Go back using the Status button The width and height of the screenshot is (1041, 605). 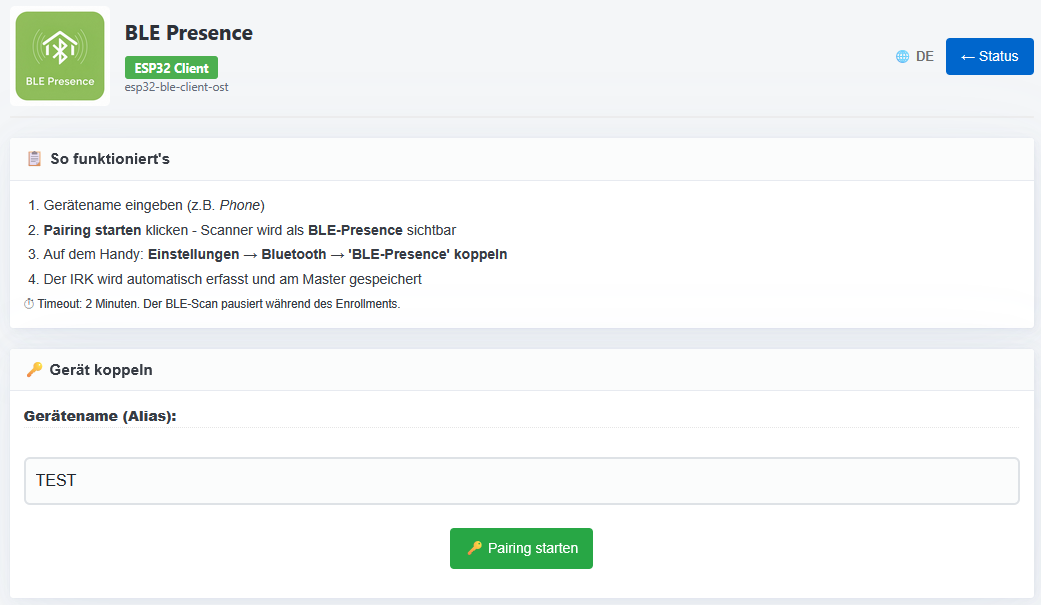click(989, 56)
